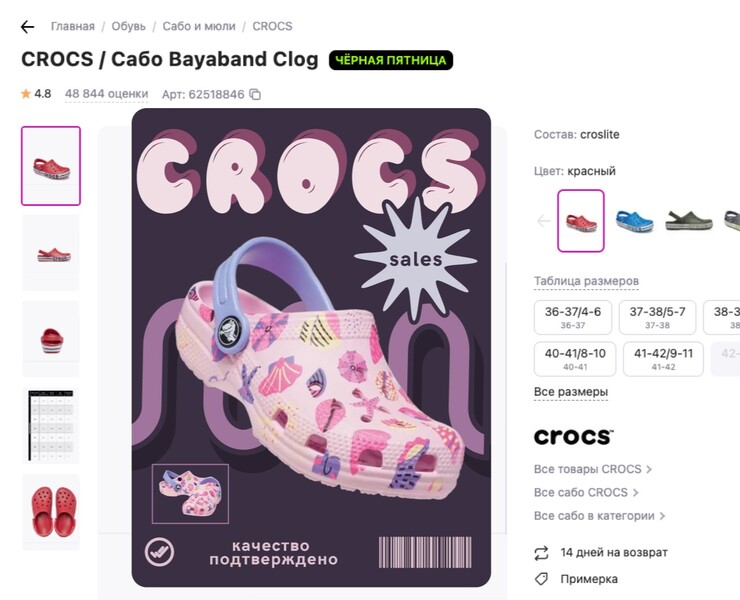Viewport: 740px width, 600px height.
Task: Click the star rating icon
Action: [26, 94]
